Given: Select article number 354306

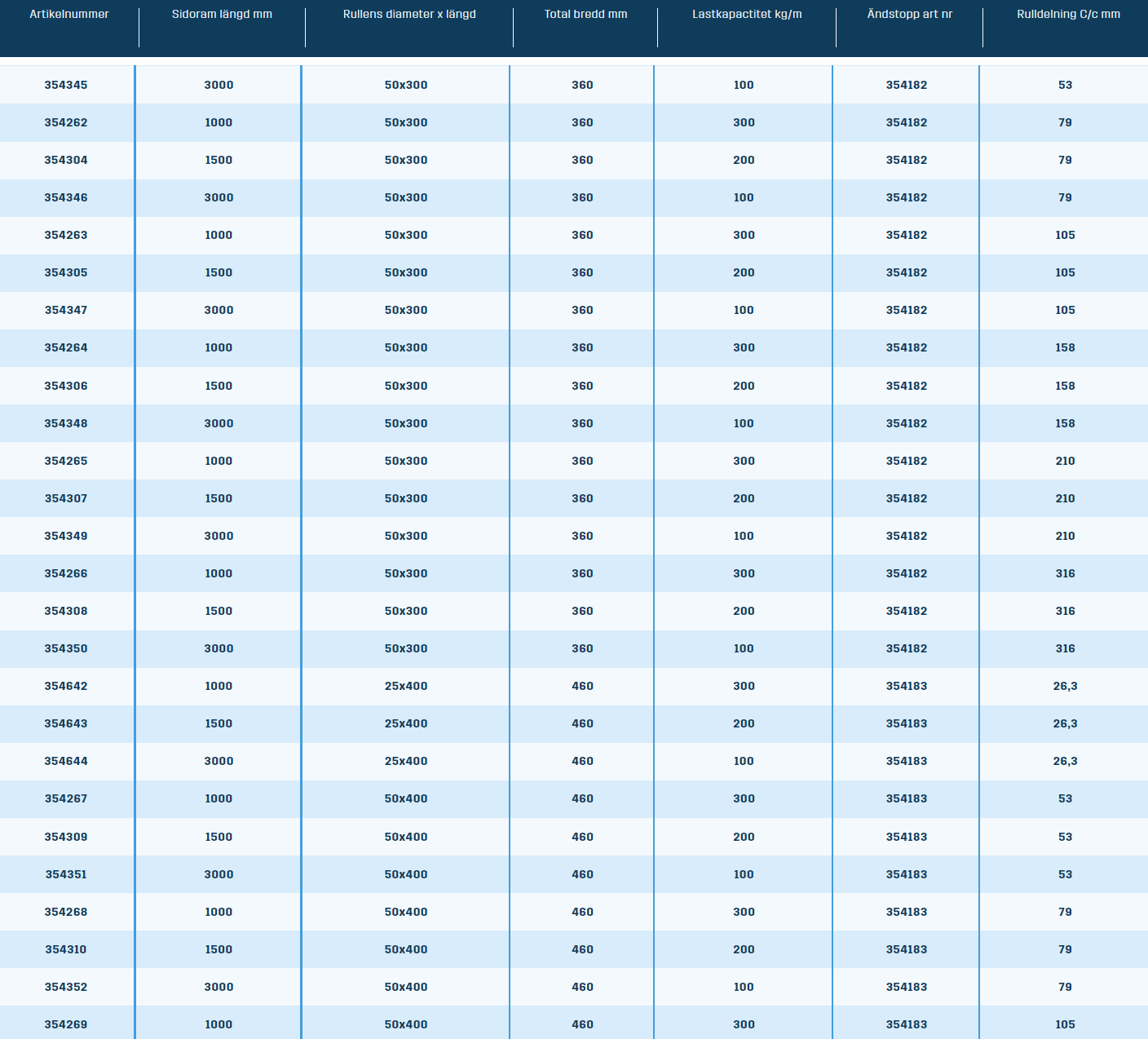Looking at the screenshot, I should pyautogui.click(x=66, y=386).
